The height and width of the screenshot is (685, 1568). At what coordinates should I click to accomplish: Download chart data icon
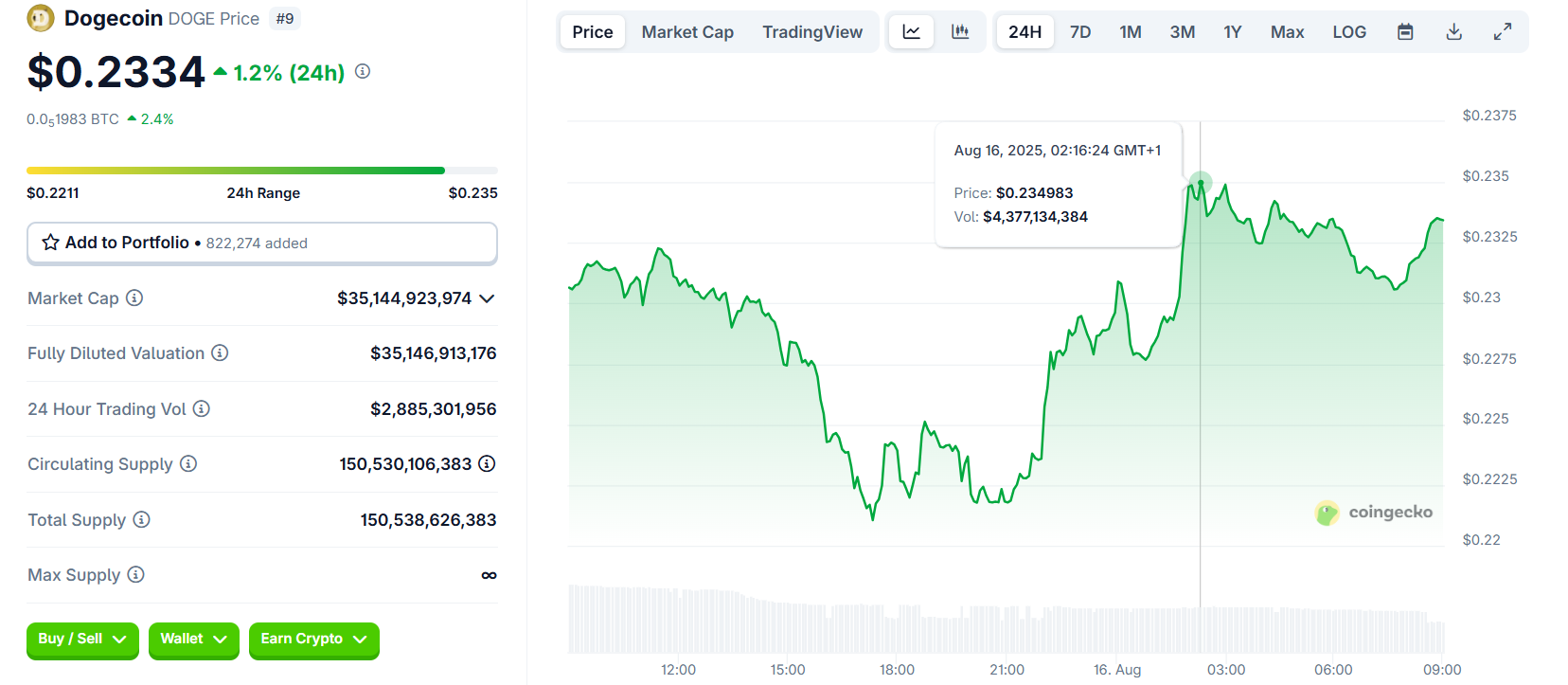coord(1454,32)
